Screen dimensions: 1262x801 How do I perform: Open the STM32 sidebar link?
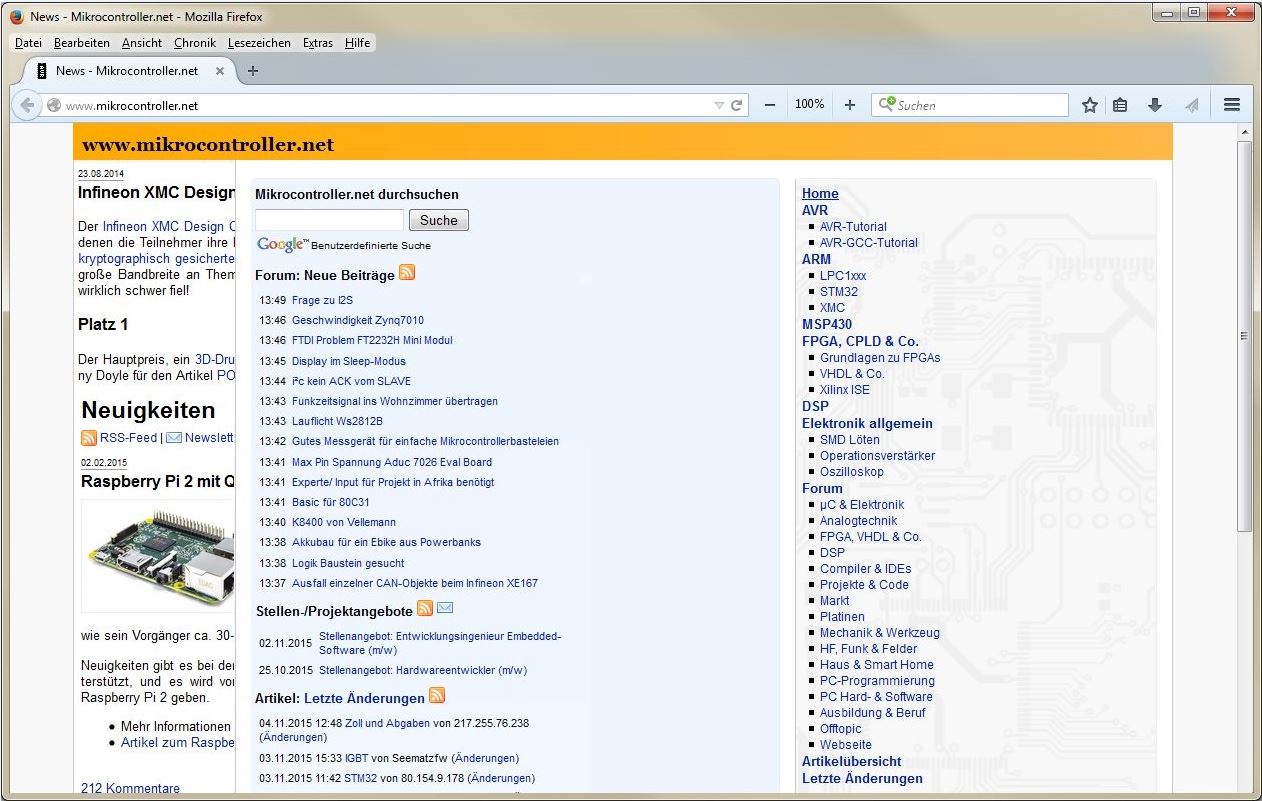coord(839,292)
